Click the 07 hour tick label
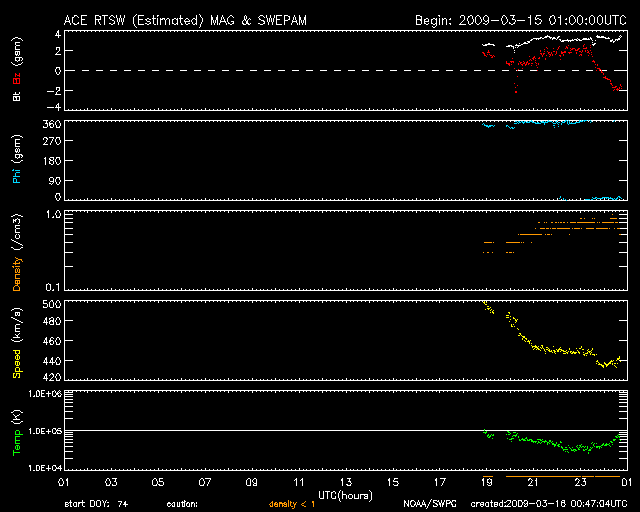Screen dimensions: 640x512 click(x=206, y=482)
